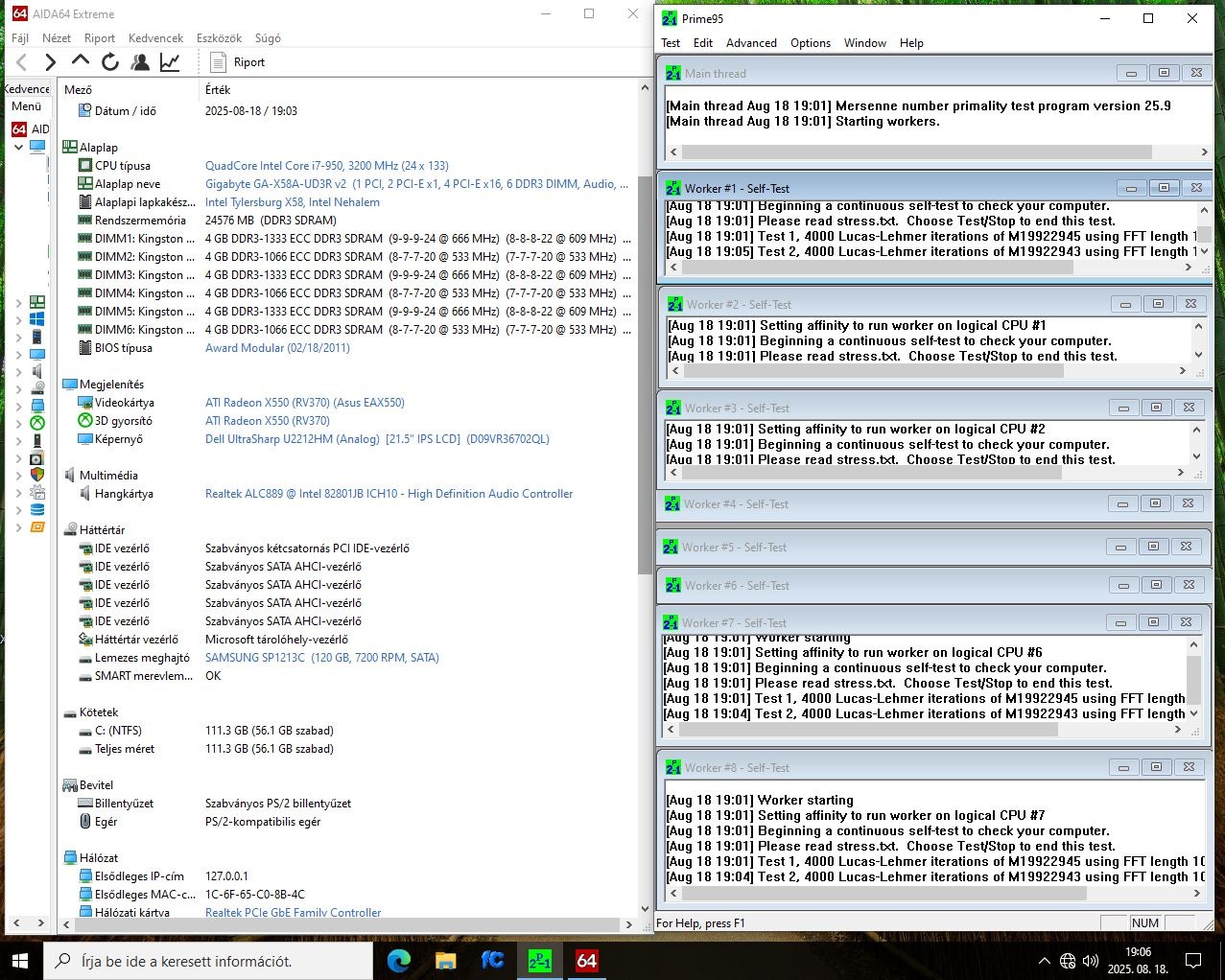Viewport: 1225px width, 980px height.
Task: Open SAMSUNG SP1213C disk link
Action: point(322,658)
